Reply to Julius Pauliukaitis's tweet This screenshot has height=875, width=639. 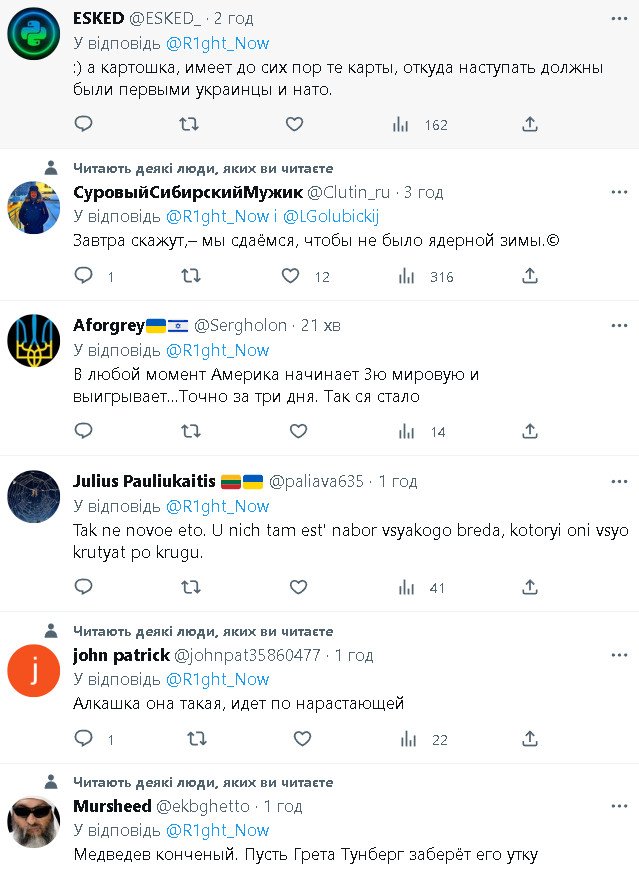point(84,587)
